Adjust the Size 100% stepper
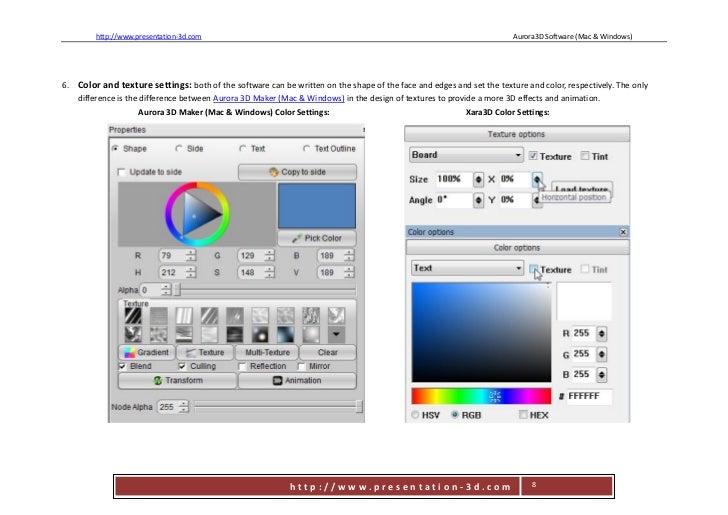Image resolution: width=728 pixels, height=515 pixels. tap(478, 179)
